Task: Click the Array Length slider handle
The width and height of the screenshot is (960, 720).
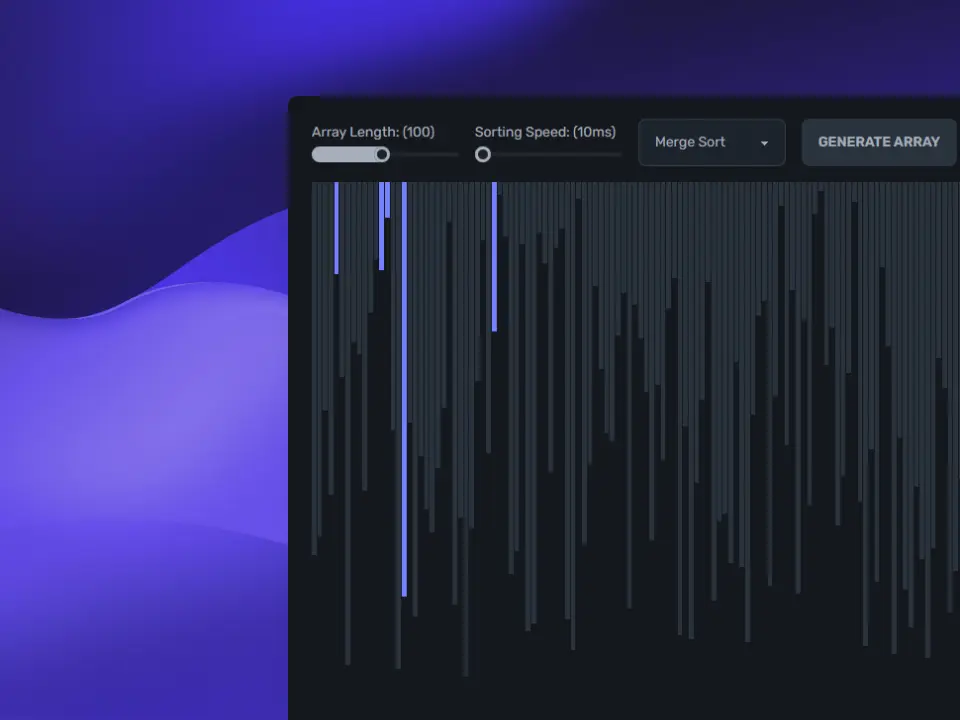Action: click(382, 154)
